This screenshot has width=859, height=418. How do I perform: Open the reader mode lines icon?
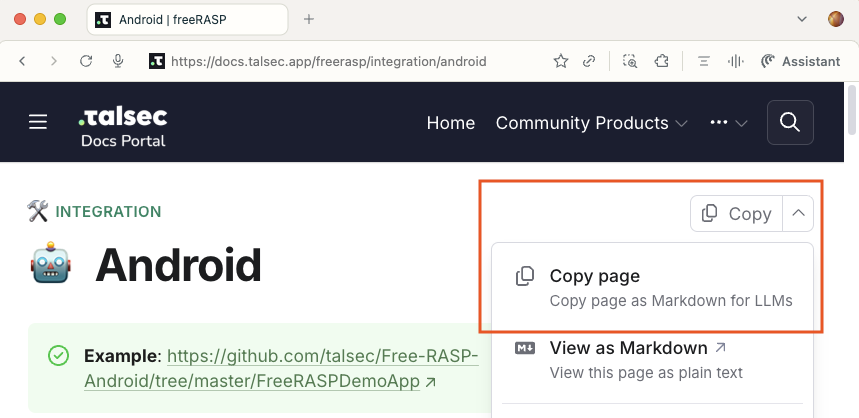coord(704,61)
